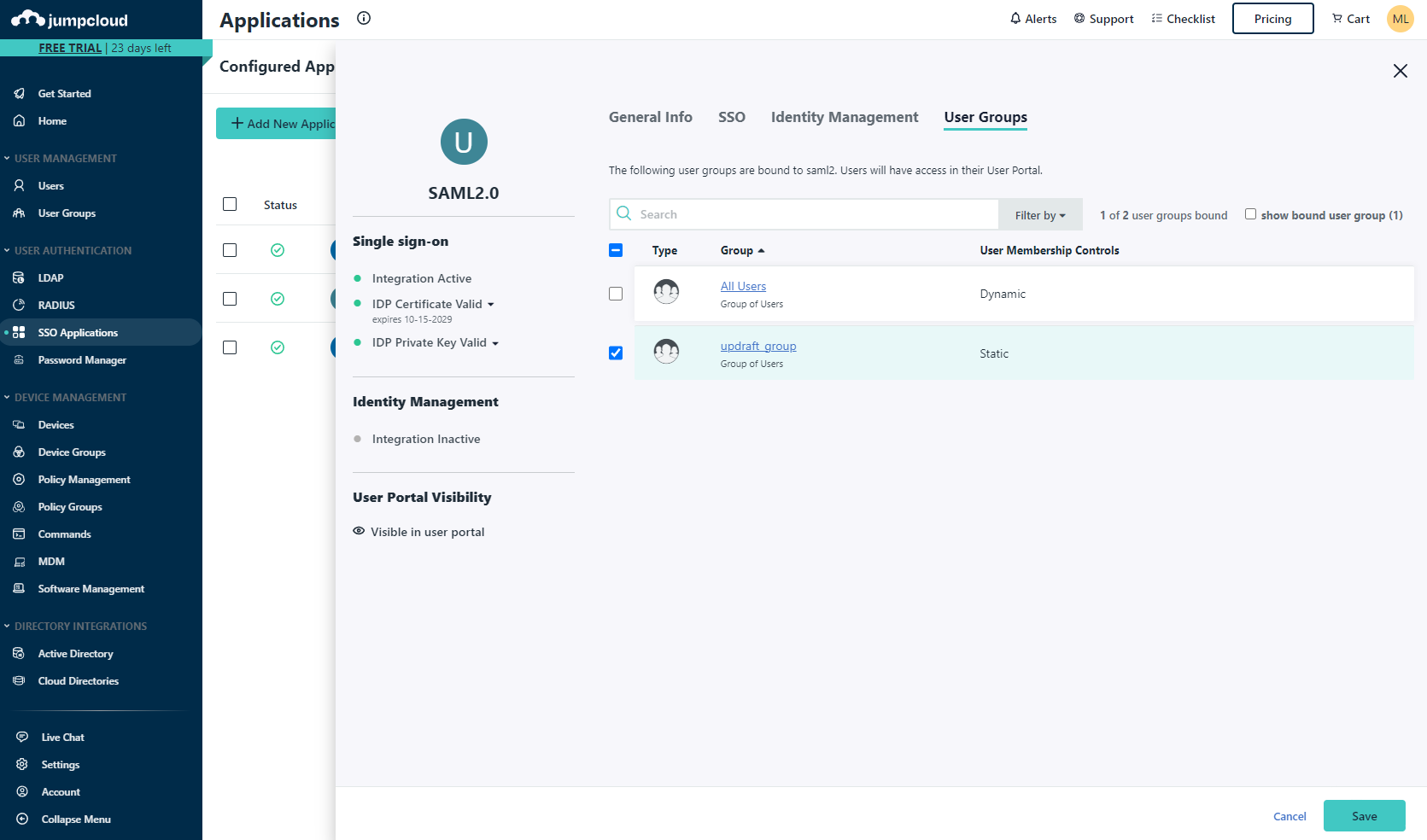Close the SAML2.0 panel with X
The image size is (1427, 840).
click(x=1400, y=71)
